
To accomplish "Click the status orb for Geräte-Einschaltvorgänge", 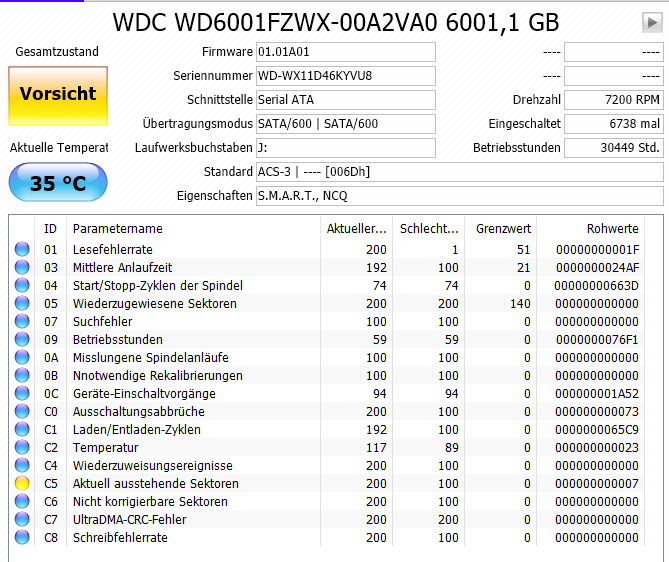I will [x=22, y=393].
